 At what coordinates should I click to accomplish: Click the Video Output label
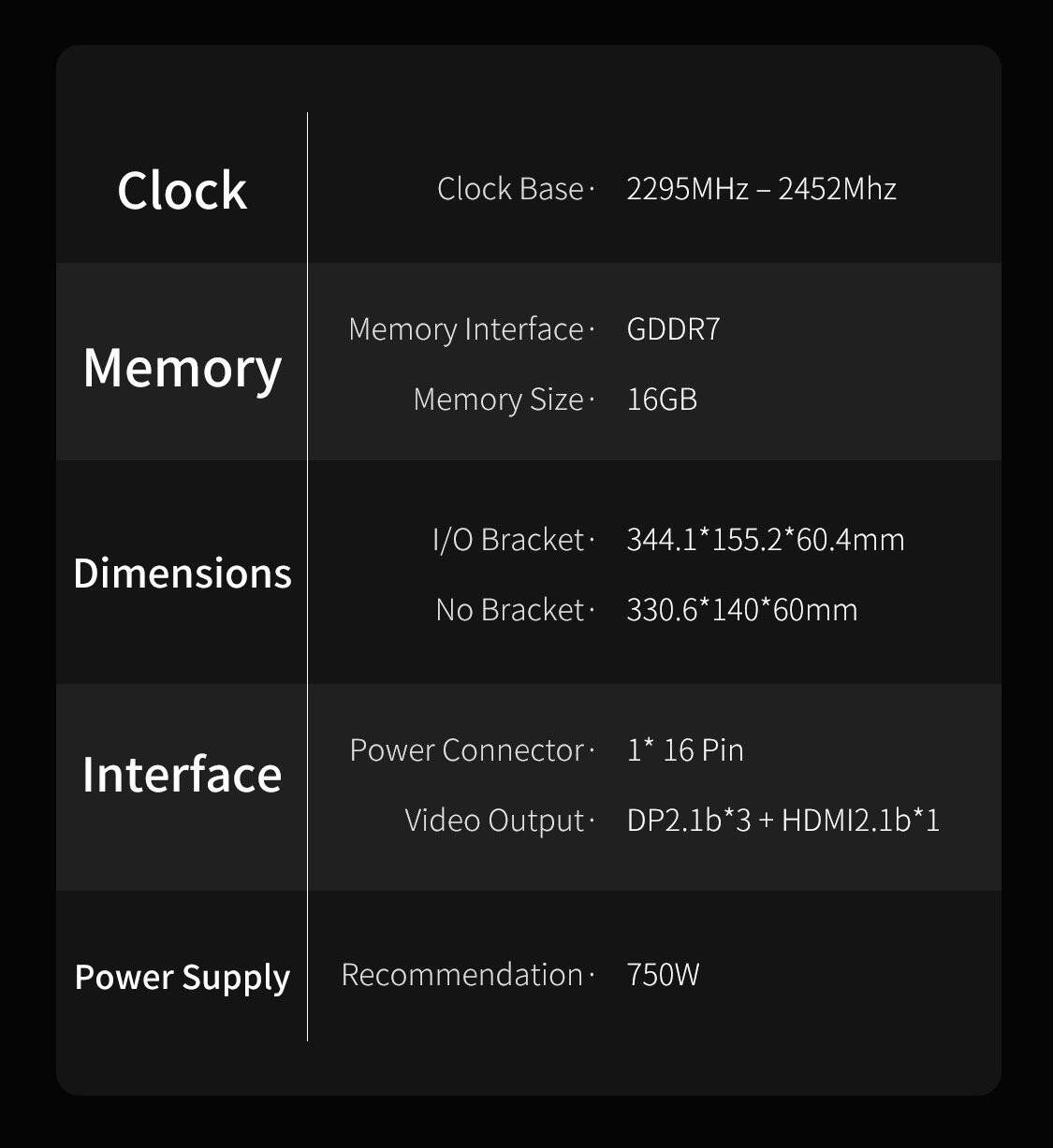[x=494, y=821]
